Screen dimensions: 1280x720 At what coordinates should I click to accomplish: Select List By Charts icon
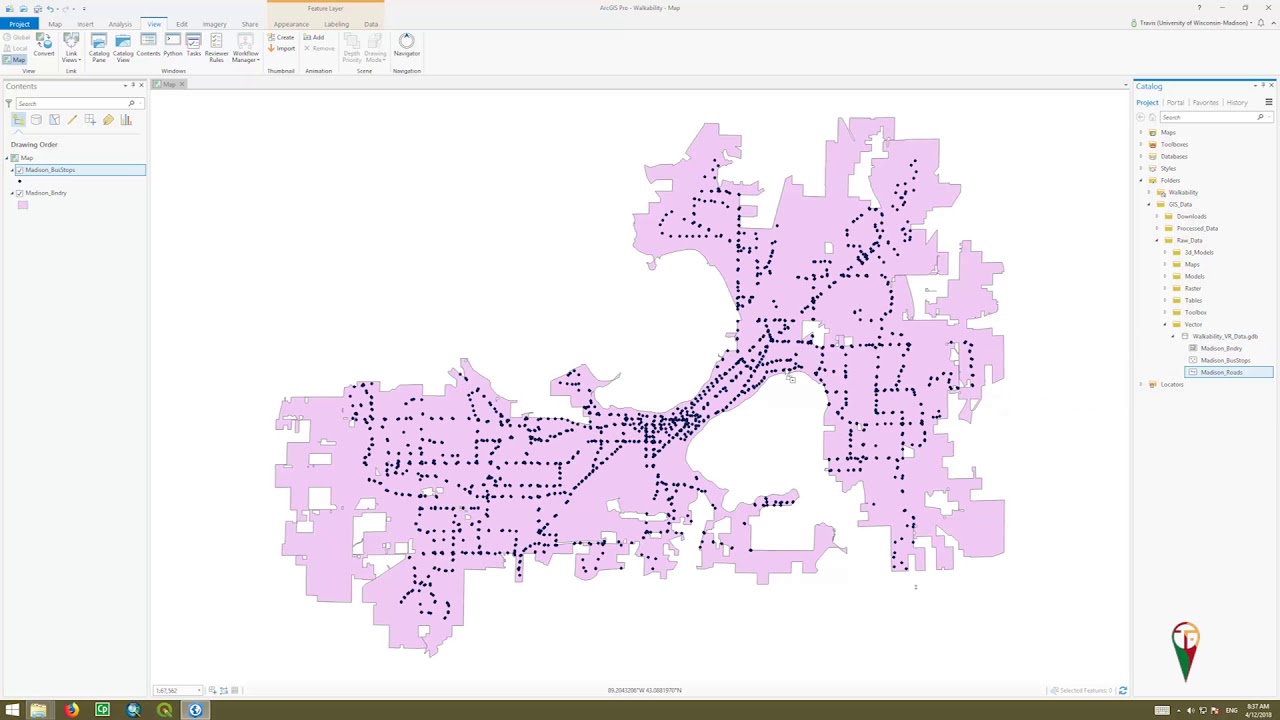pyautogui.click(x=126, y=120)
